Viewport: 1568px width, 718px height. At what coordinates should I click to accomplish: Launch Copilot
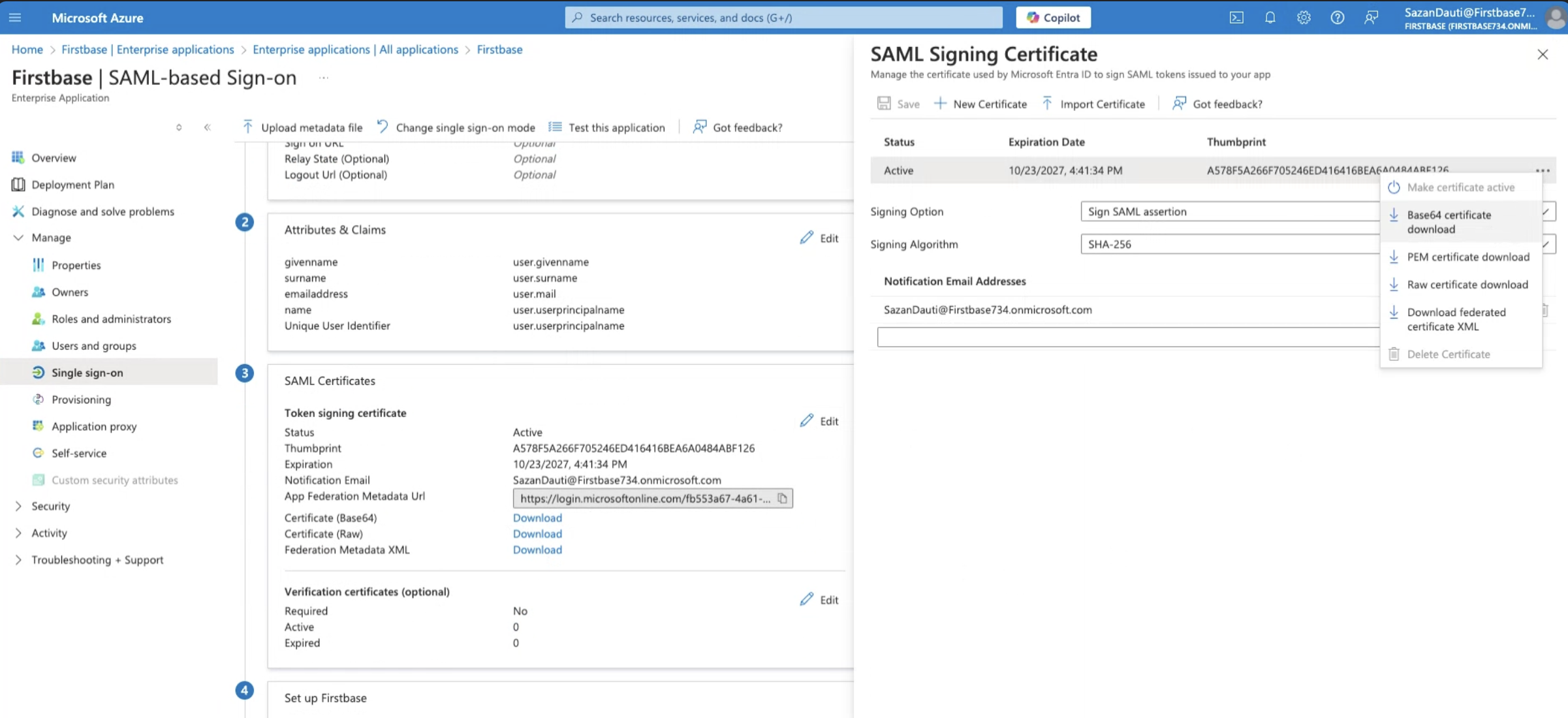coord(1053,18)
